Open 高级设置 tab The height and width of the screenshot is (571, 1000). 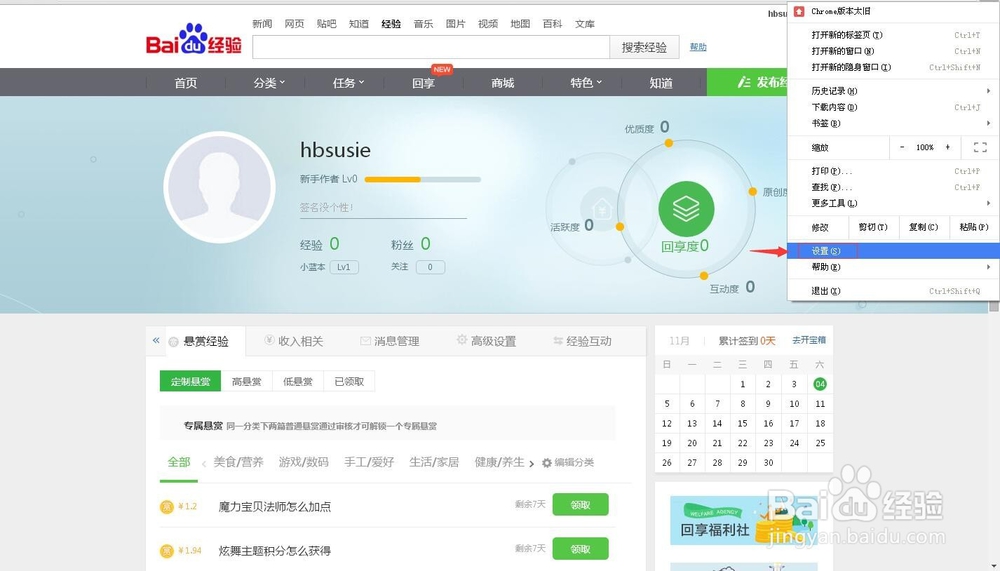click(x=487, y=341)
